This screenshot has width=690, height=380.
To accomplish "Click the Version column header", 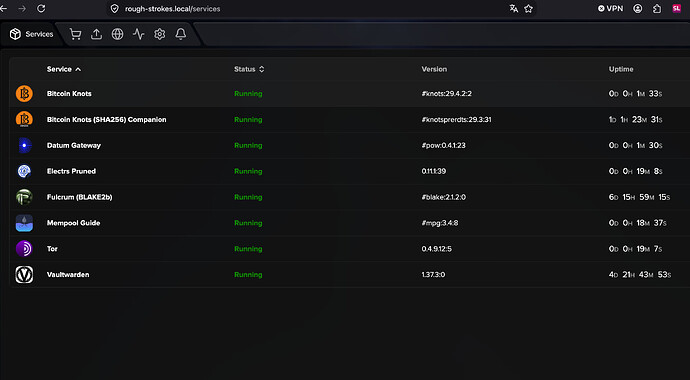I will [434, 69].
